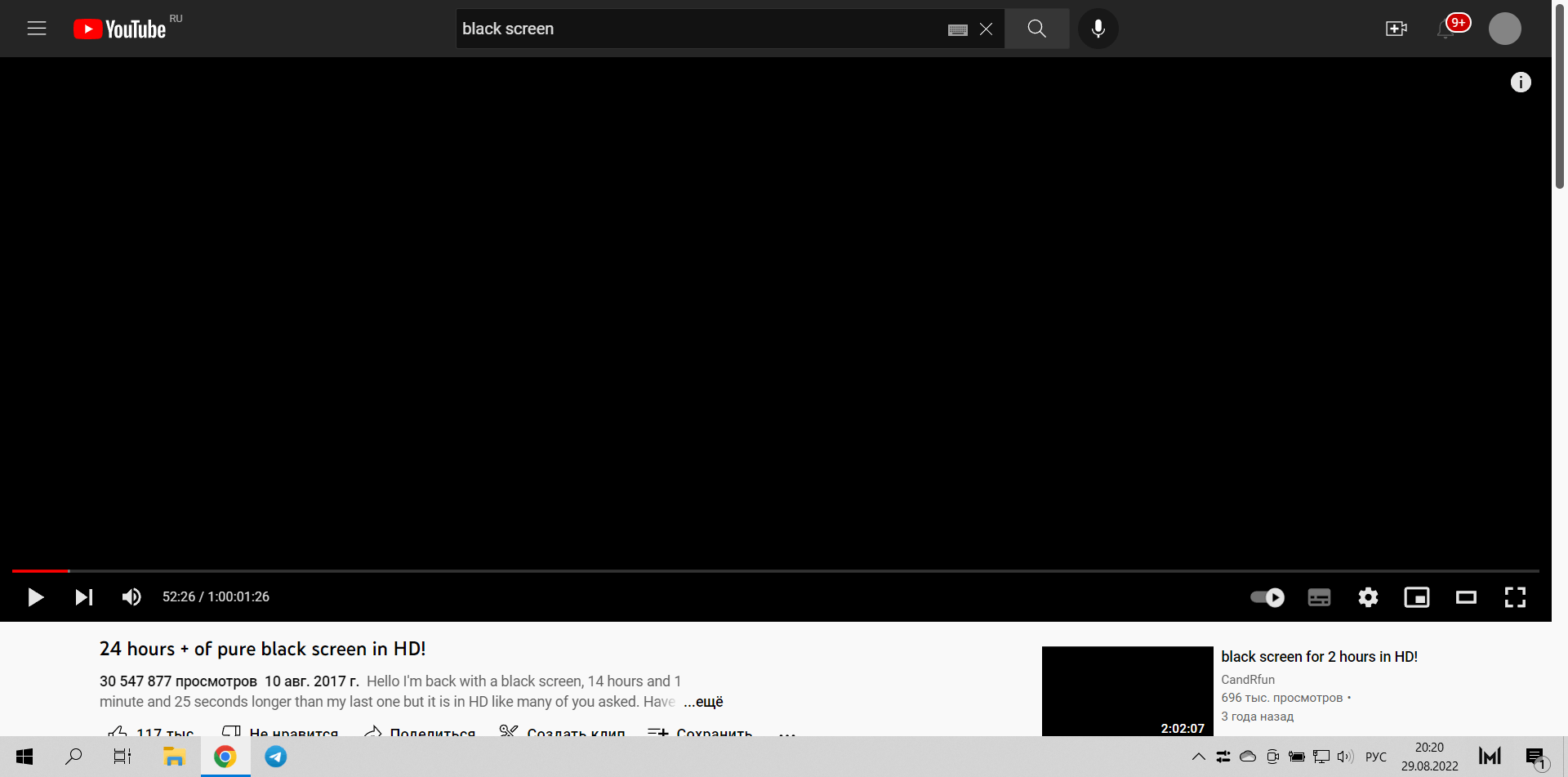Click the '30 547 877 просмотров' view count
The height and width of the screenshot is (777, 1568).
point(178,681)
